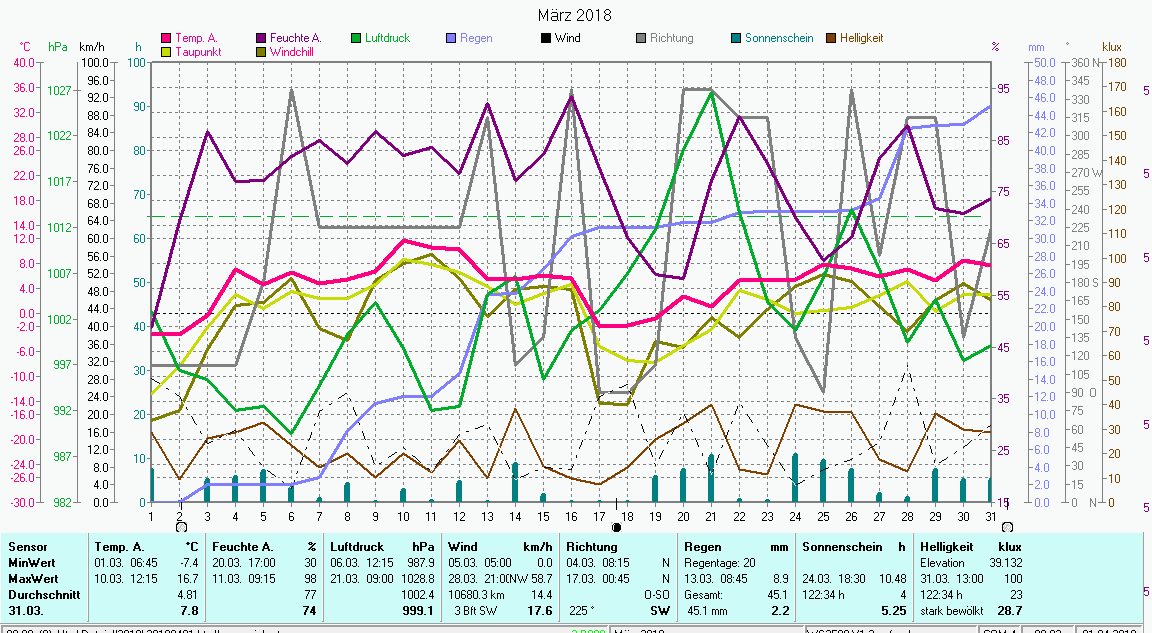Click the Temp. A. pink legend swatch

pos(166,38)
